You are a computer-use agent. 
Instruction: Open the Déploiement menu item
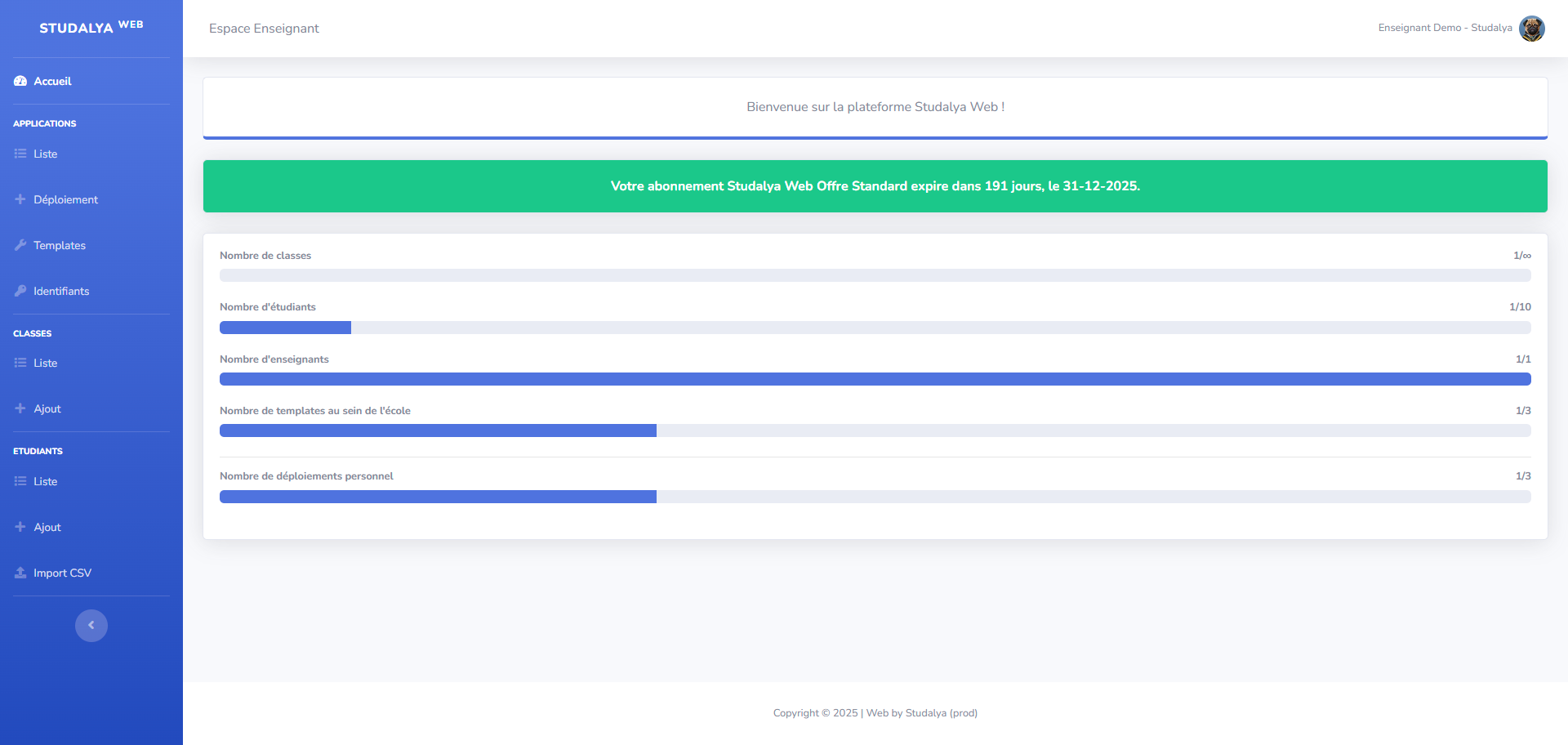pyautogui.click(x=91, y=199)
